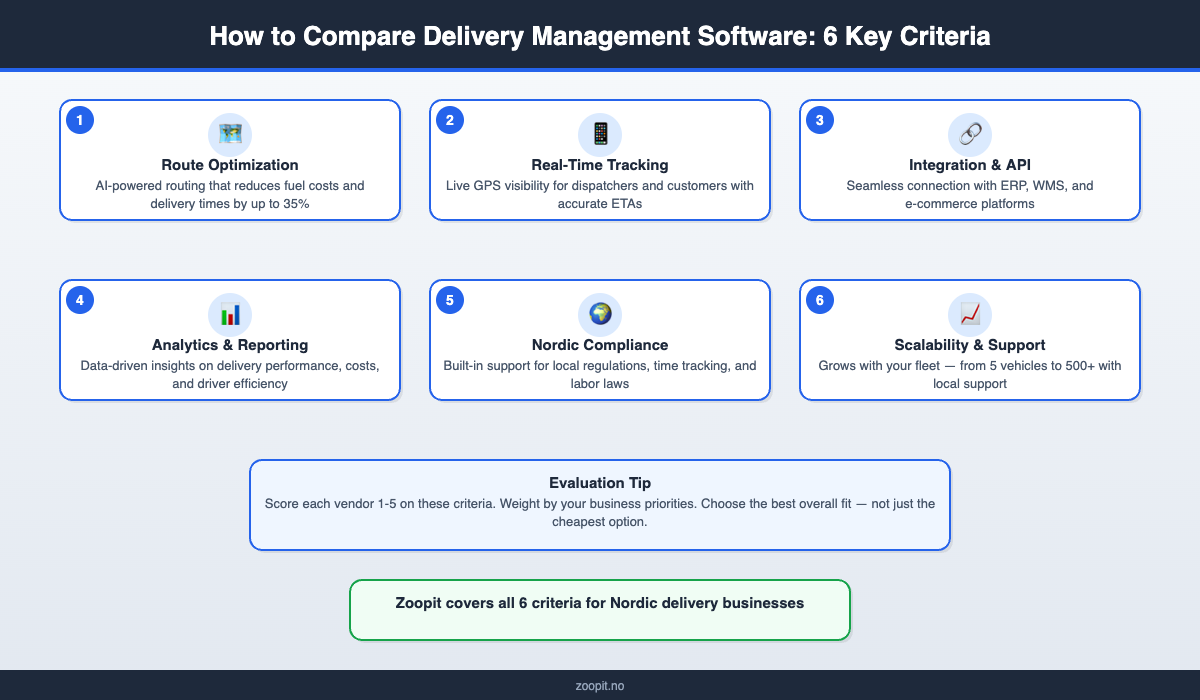Screen dimensions: 1200x700
Task: Select the Scalability & Support growth chart icon
Action: coord(970,314)
